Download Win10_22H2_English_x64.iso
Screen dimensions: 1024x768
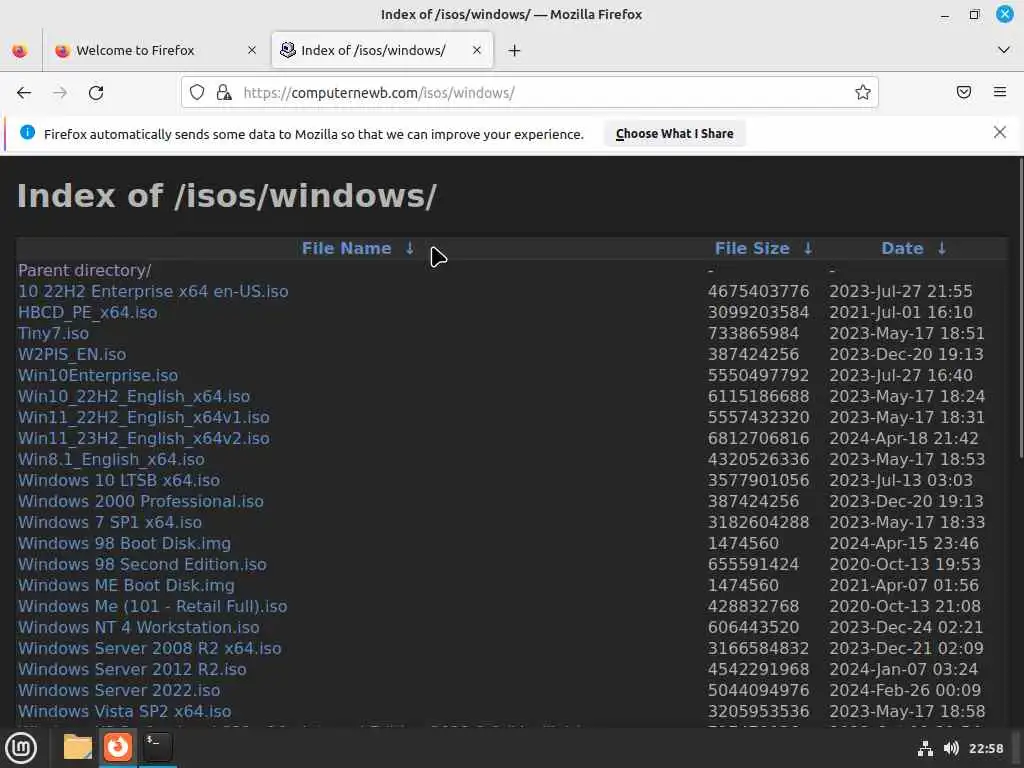[x=134, y=396]
